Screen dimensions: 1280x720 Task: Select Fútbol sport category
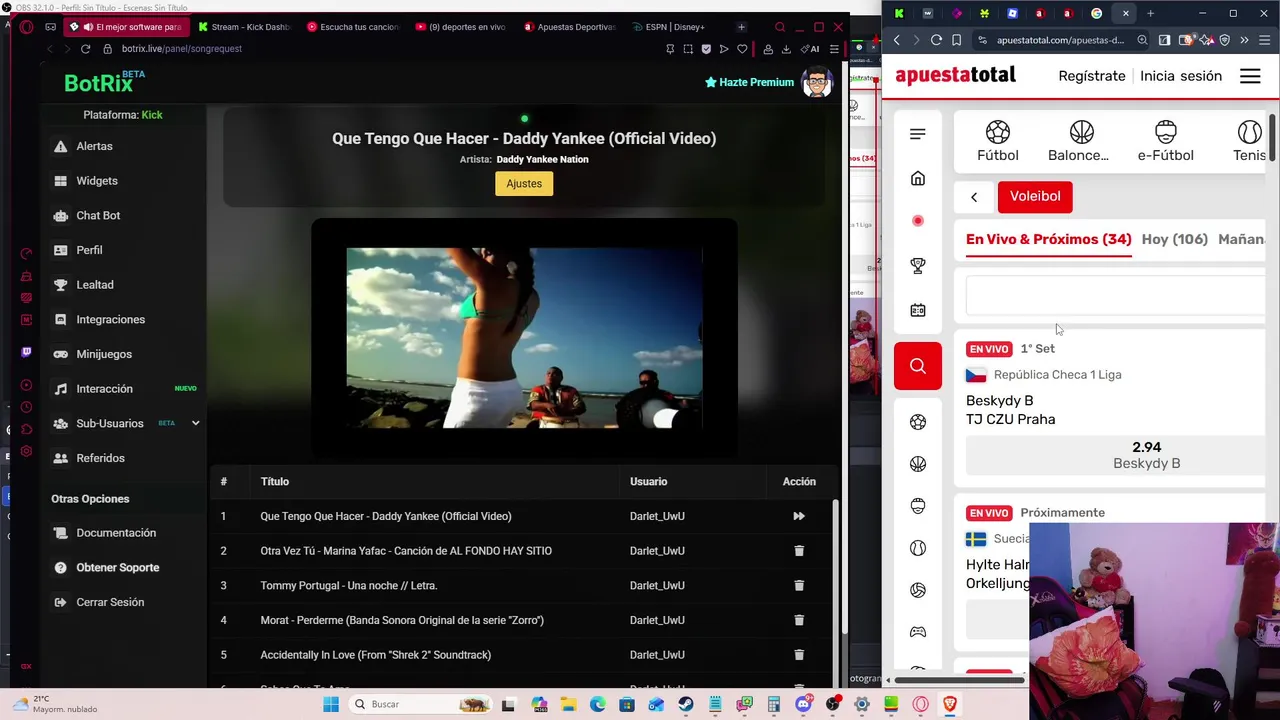click(x=998, y=142)
